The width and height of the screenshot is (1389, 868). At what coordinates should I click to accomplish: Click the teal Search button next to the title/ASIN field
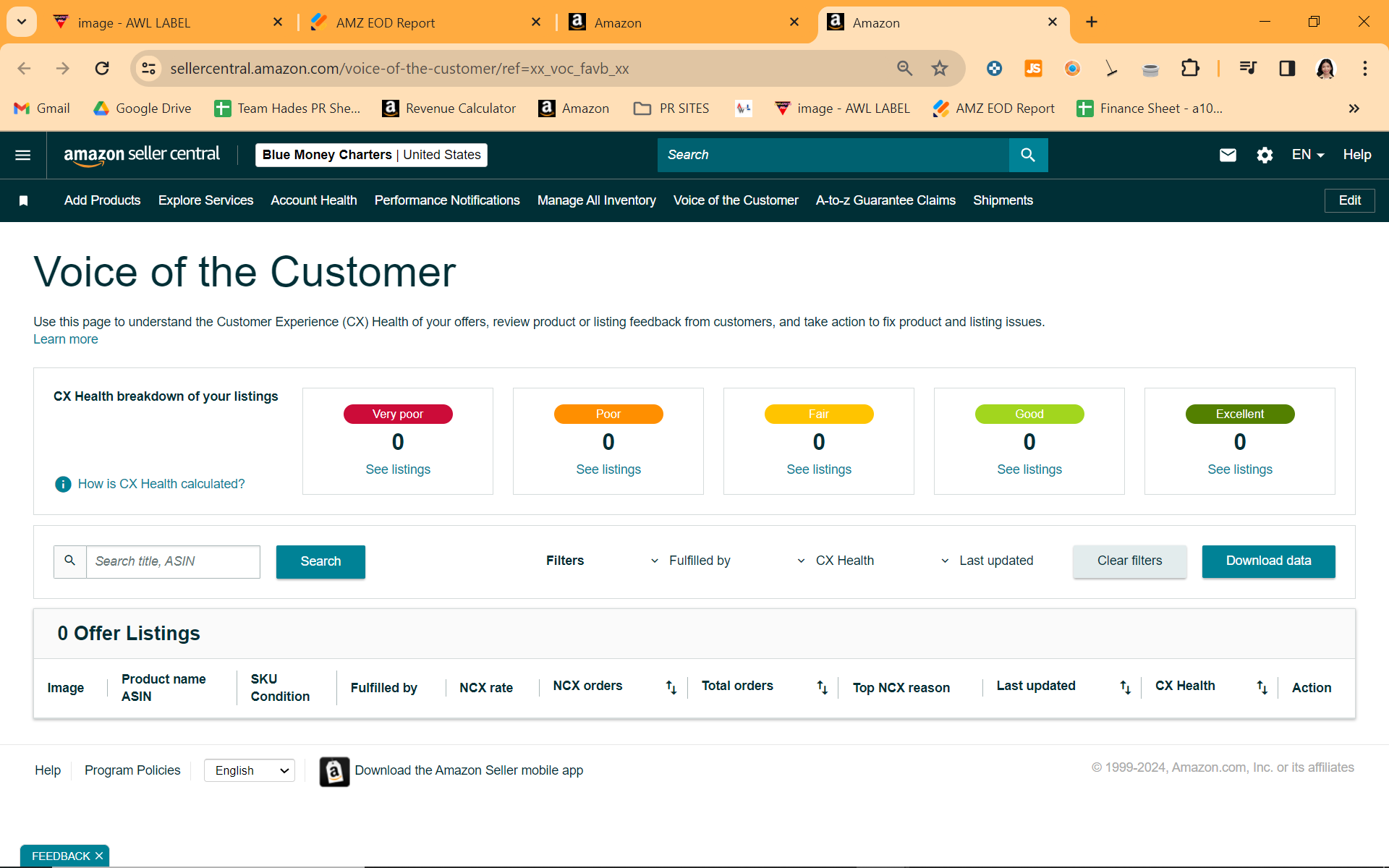click(320, 561)
